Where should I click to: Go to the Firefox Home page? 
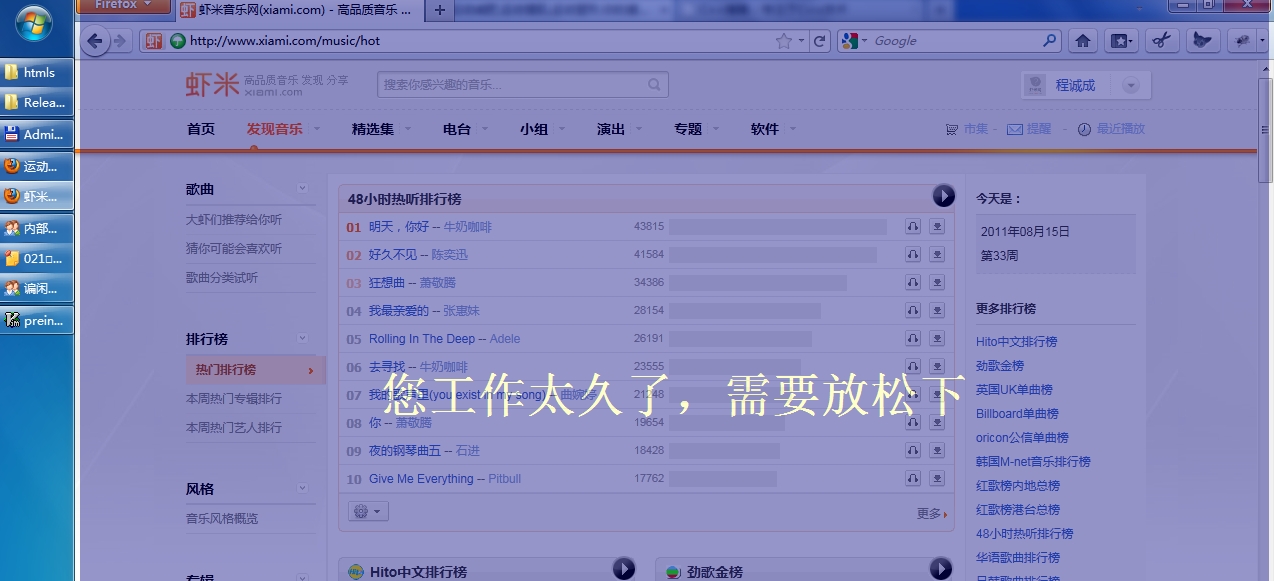1082,41
